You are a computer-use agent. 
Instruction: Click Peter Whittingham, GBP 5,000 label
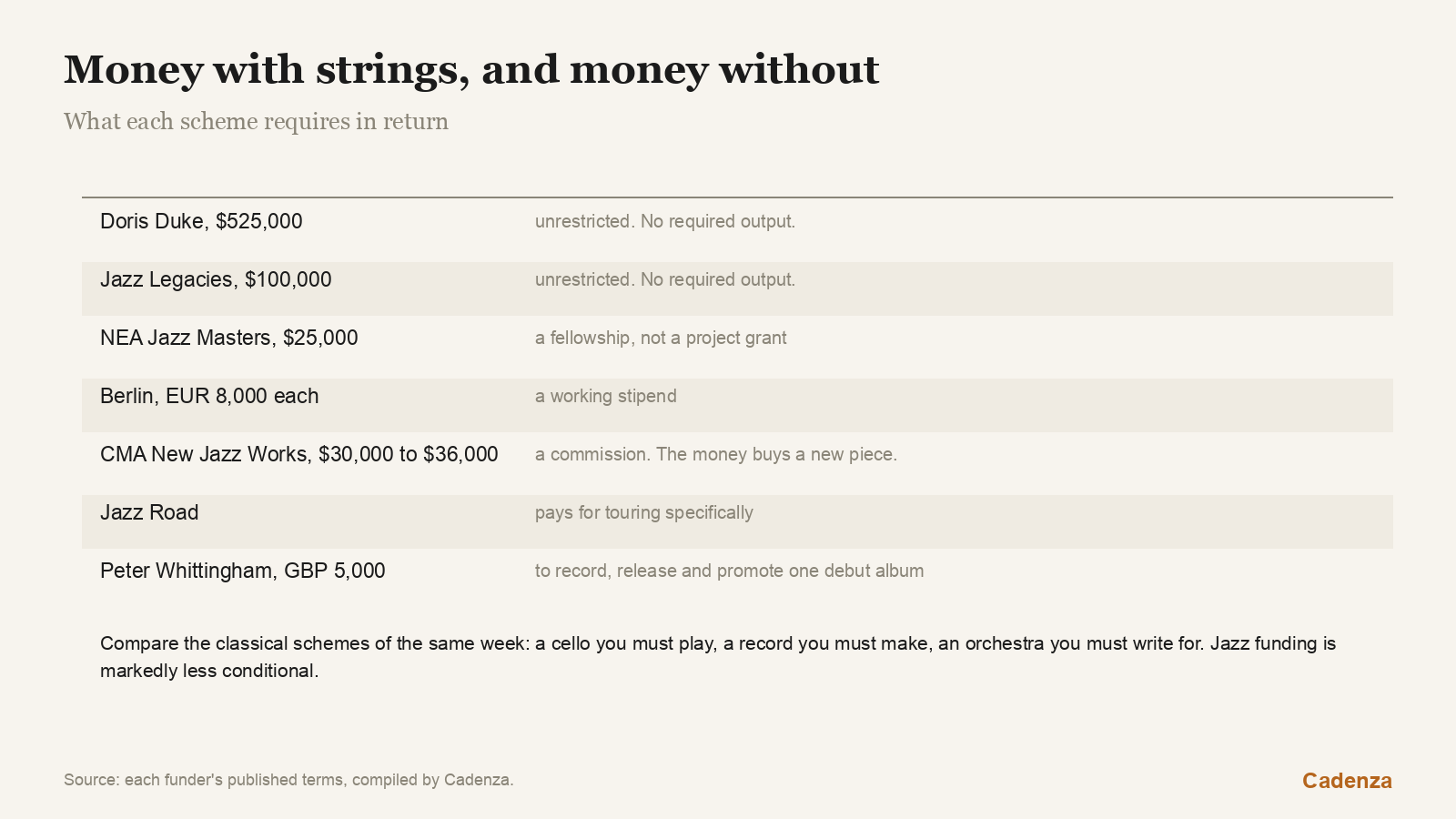click(243, 571)
